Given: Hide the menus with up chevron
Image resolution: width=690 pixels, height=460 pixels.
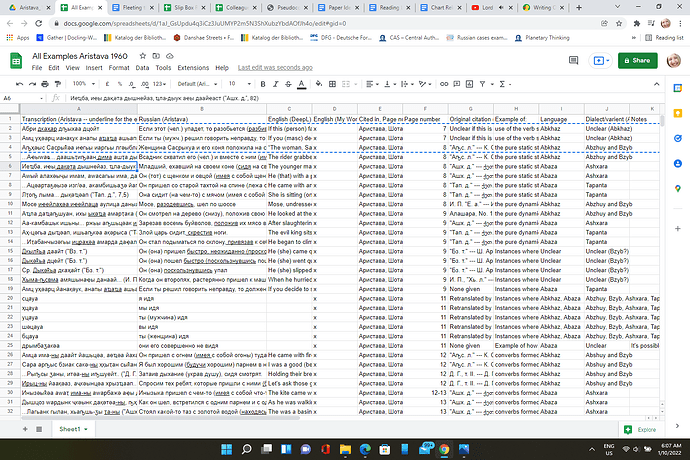Looking at the screenshot, I should (x=657, y=84).
